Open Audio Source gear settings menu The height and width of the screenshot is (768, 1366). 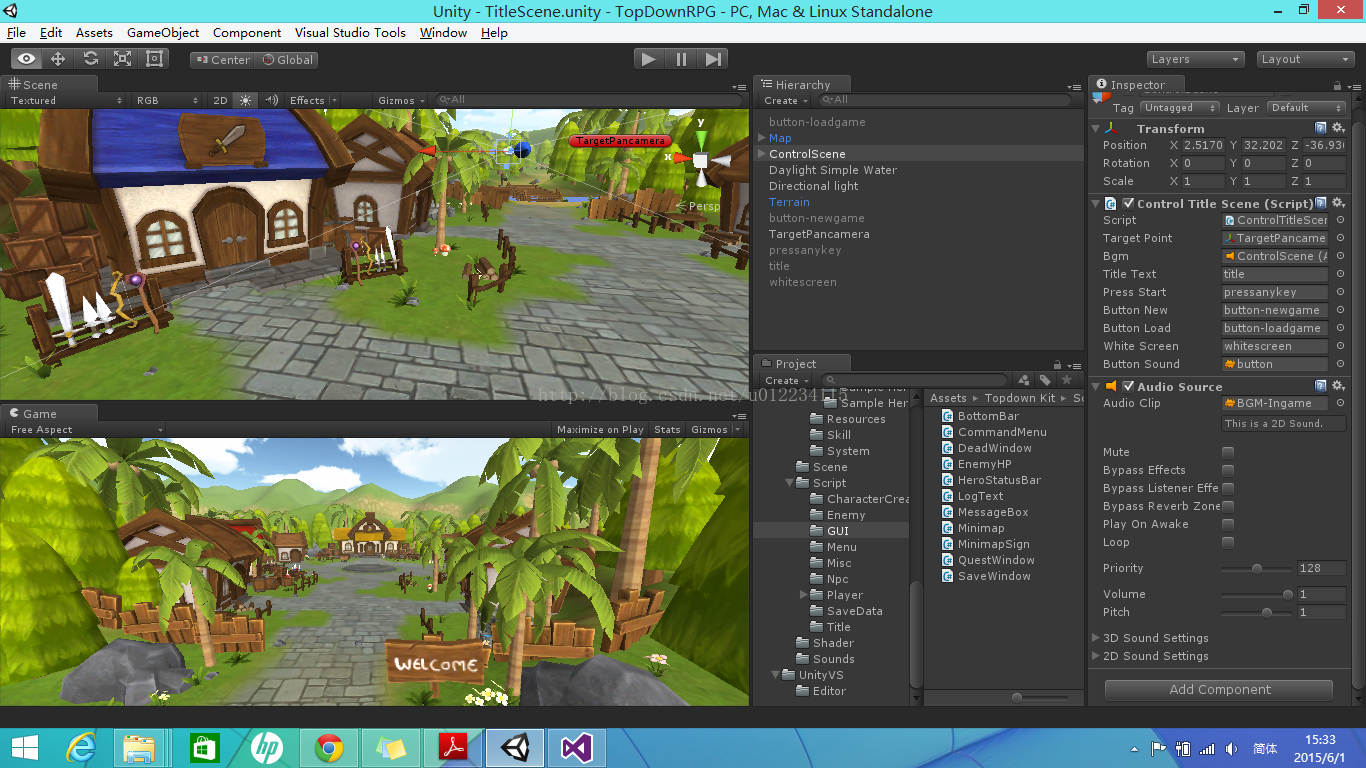(x=1338, y=386)
